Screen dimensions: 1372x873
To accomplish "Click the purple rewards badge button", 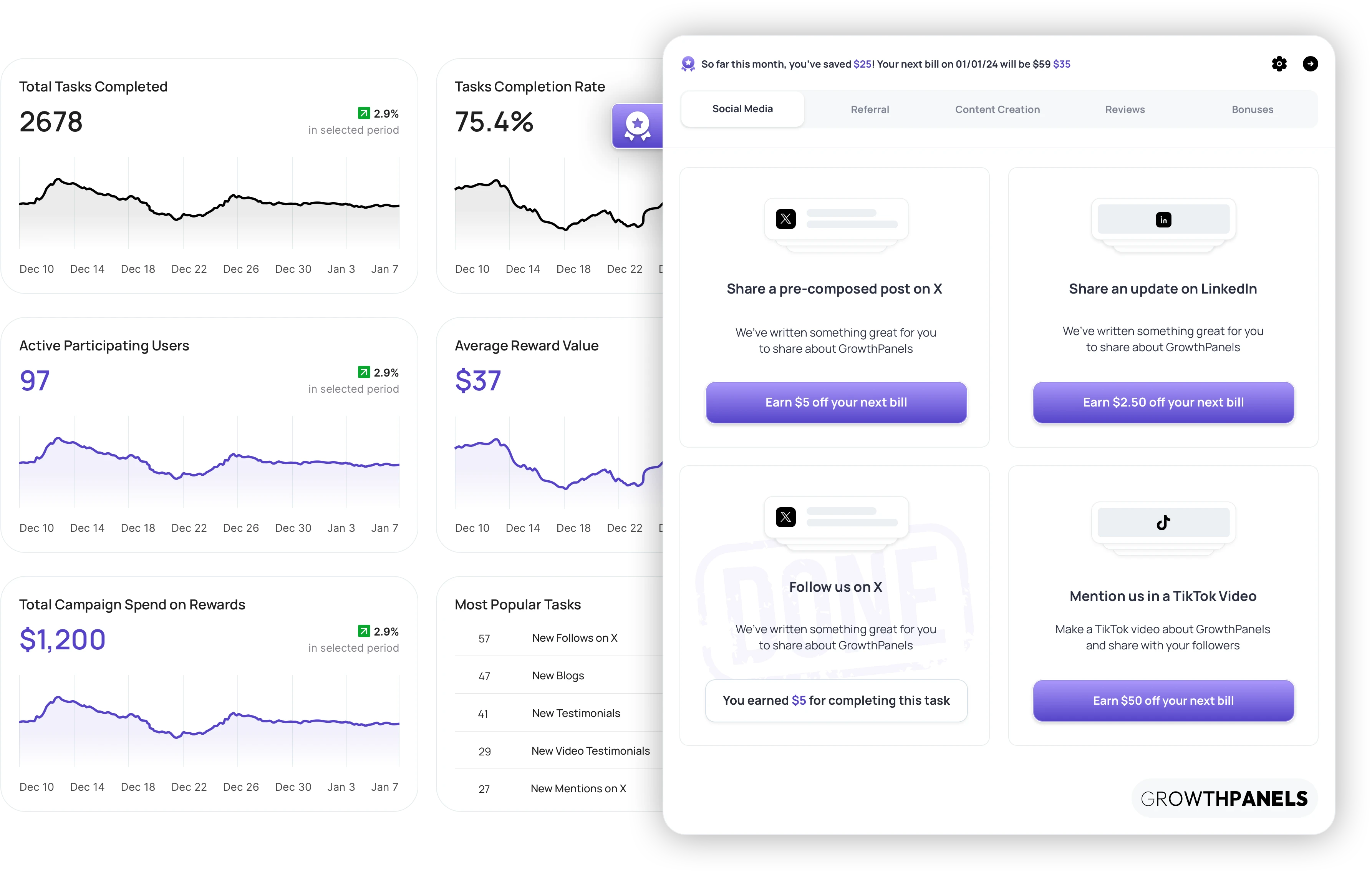I will [x=637, y=126].
